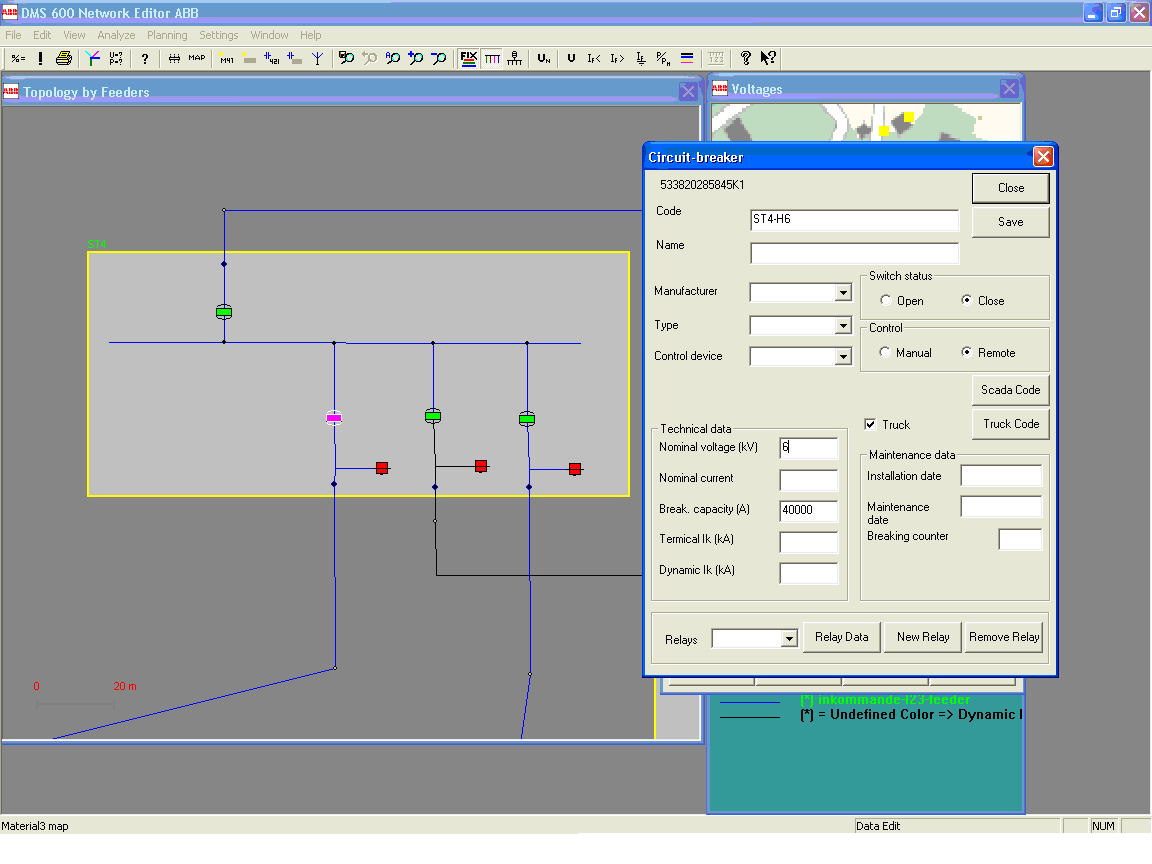Click the Un nominal voltage icon

(x=544, y=58)
